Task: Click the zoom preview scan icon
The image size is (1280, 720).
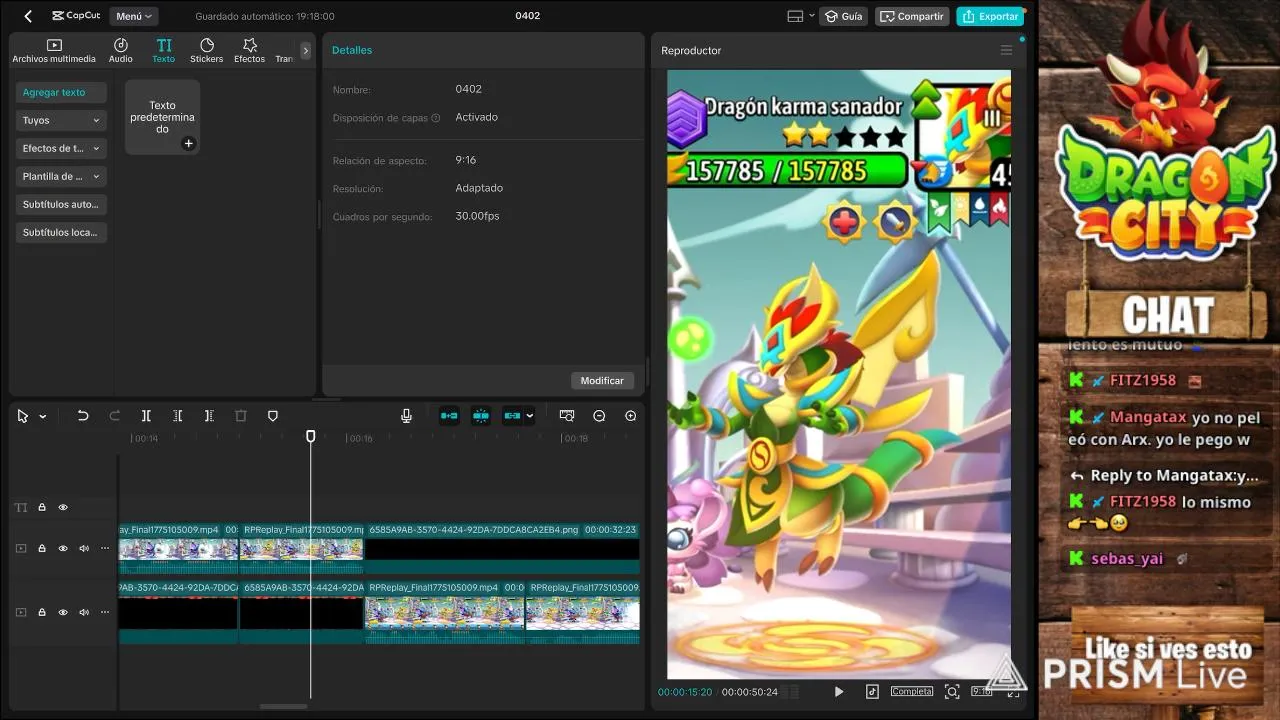Action: point(952,691)
